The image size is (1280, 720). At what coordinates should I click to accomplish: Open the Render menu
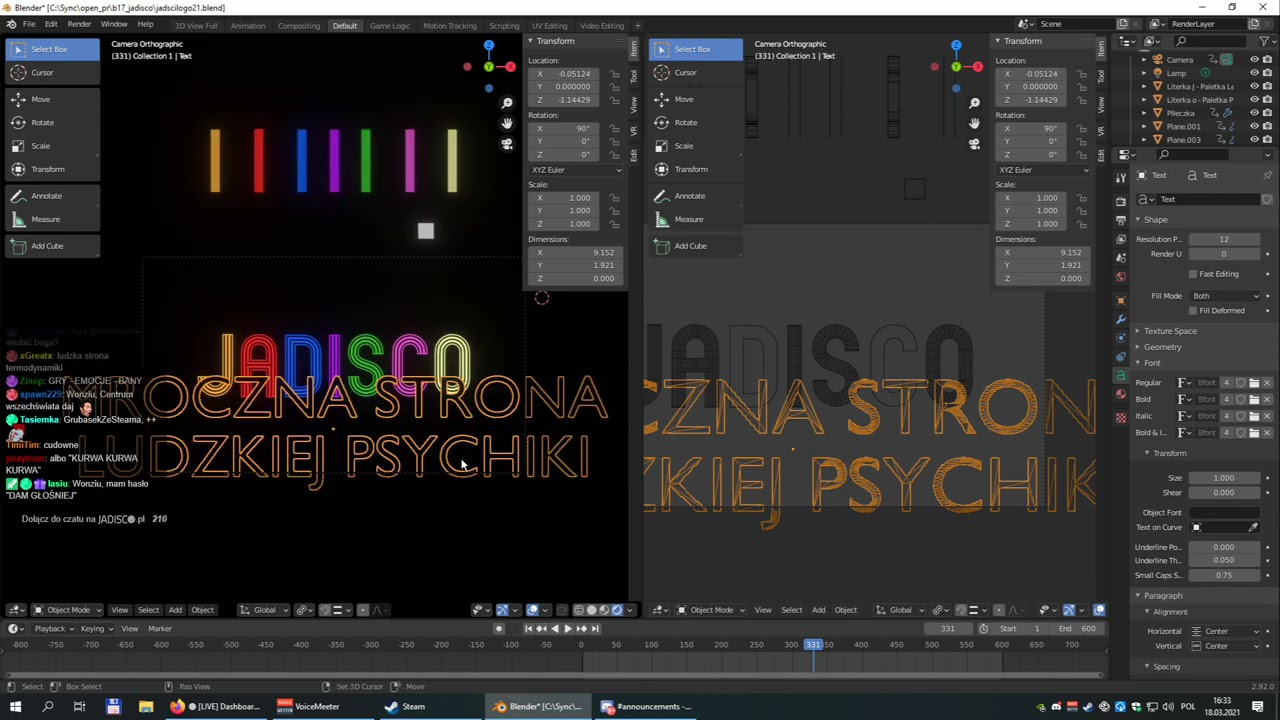coord(79,24)
